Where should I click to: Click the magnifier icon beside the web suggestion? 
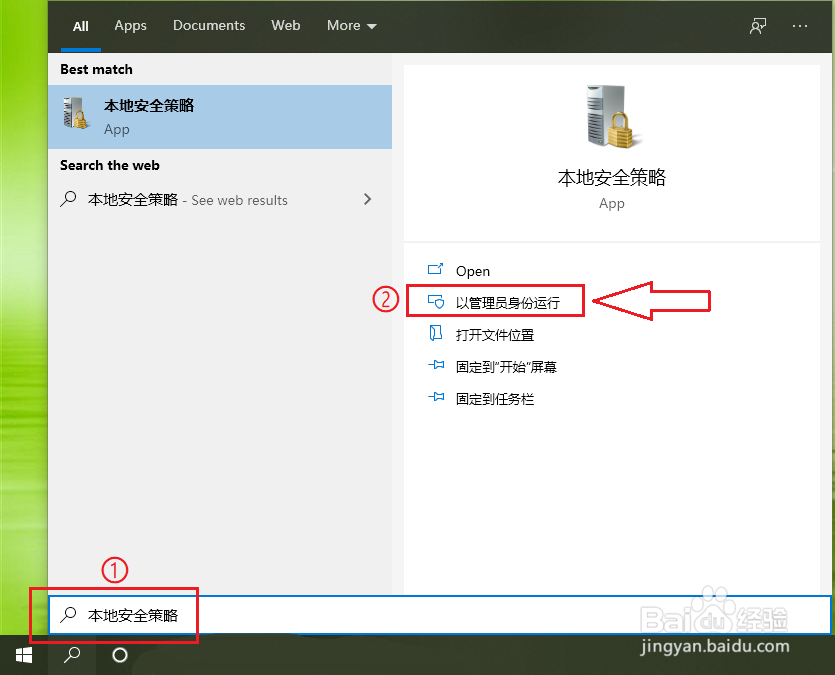click(70, 199)
